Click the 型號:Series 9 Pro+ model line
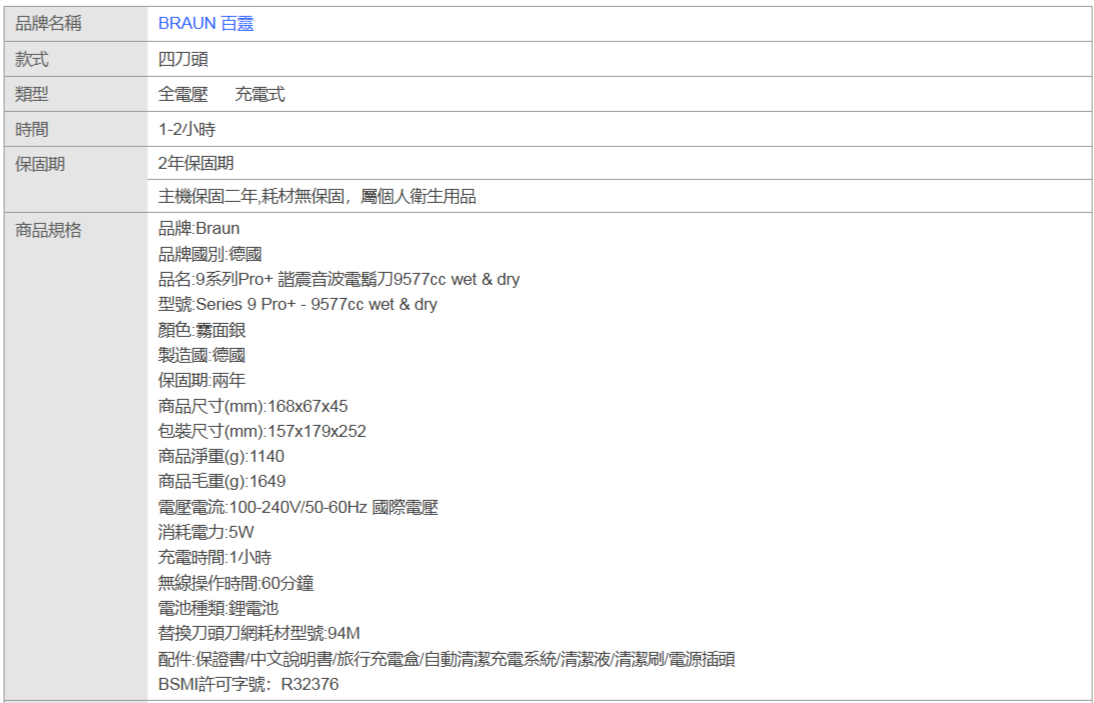 298,305
